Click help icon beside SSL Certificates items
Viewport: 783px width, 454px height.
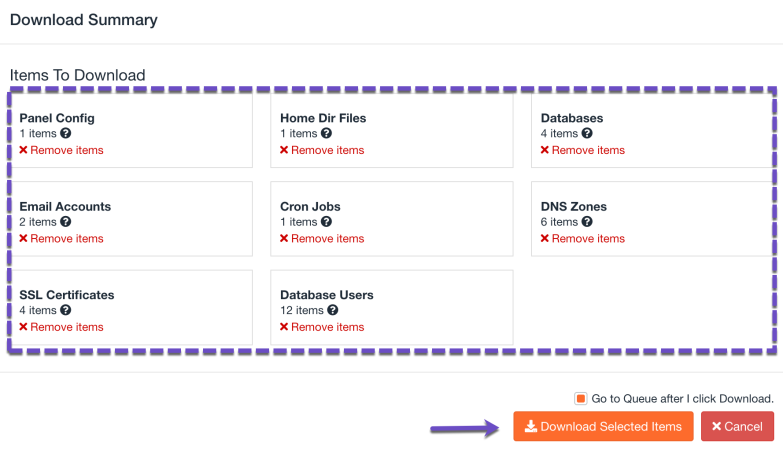[66, 310]
